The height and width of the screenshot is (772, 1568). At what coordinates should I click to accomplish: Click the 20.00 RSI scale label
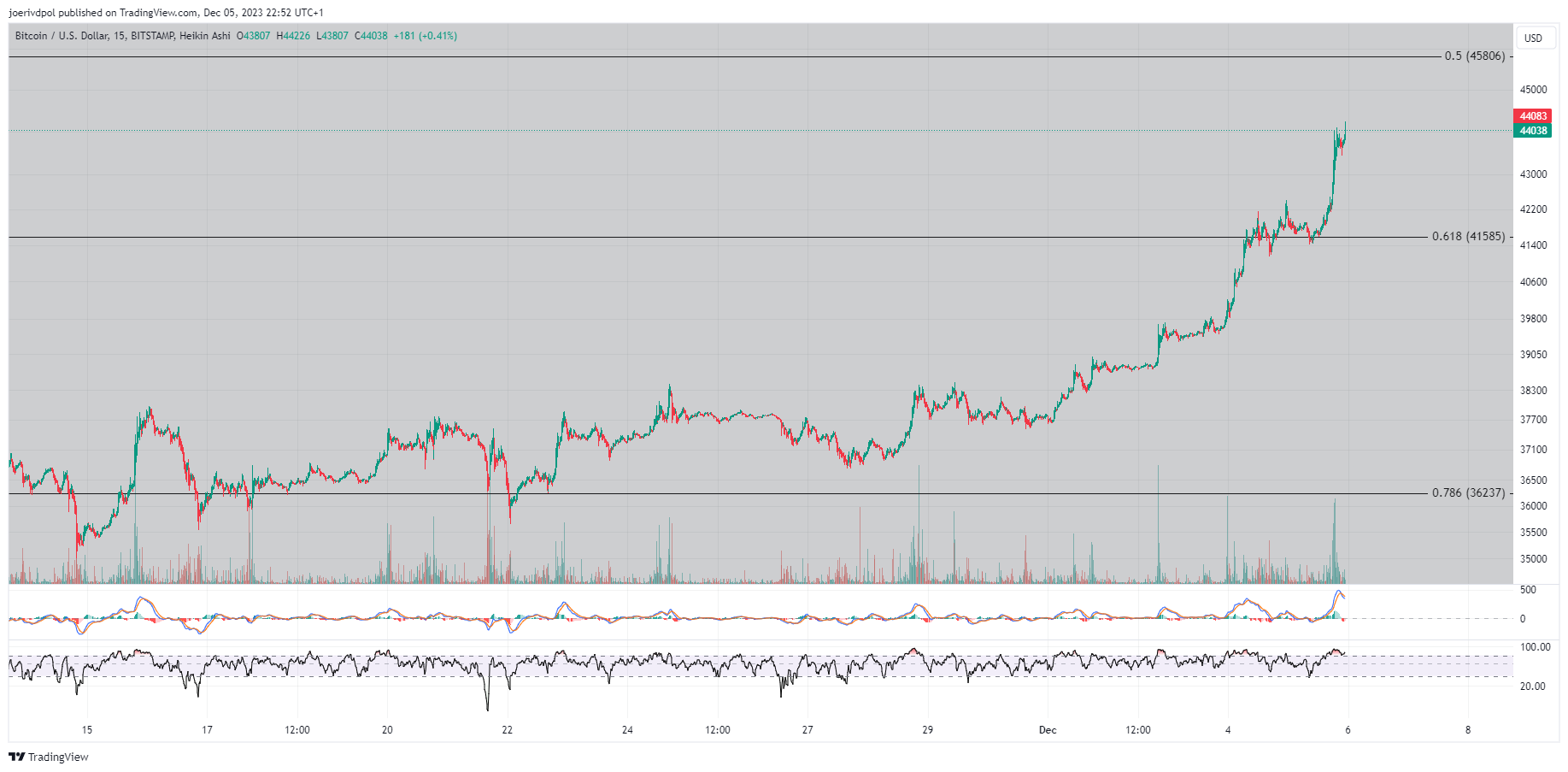(x=1532, y=687)
